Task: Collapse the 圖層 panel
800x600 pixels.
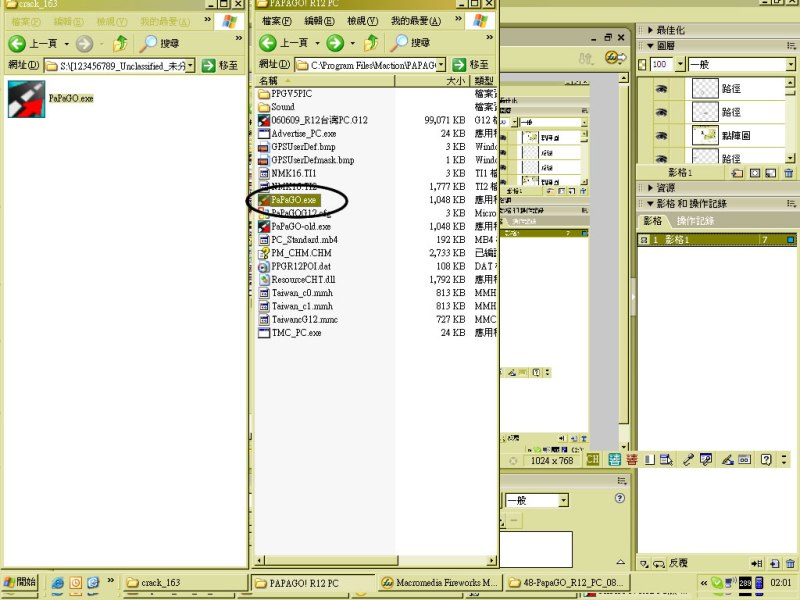Action: [x=651, y=46]
